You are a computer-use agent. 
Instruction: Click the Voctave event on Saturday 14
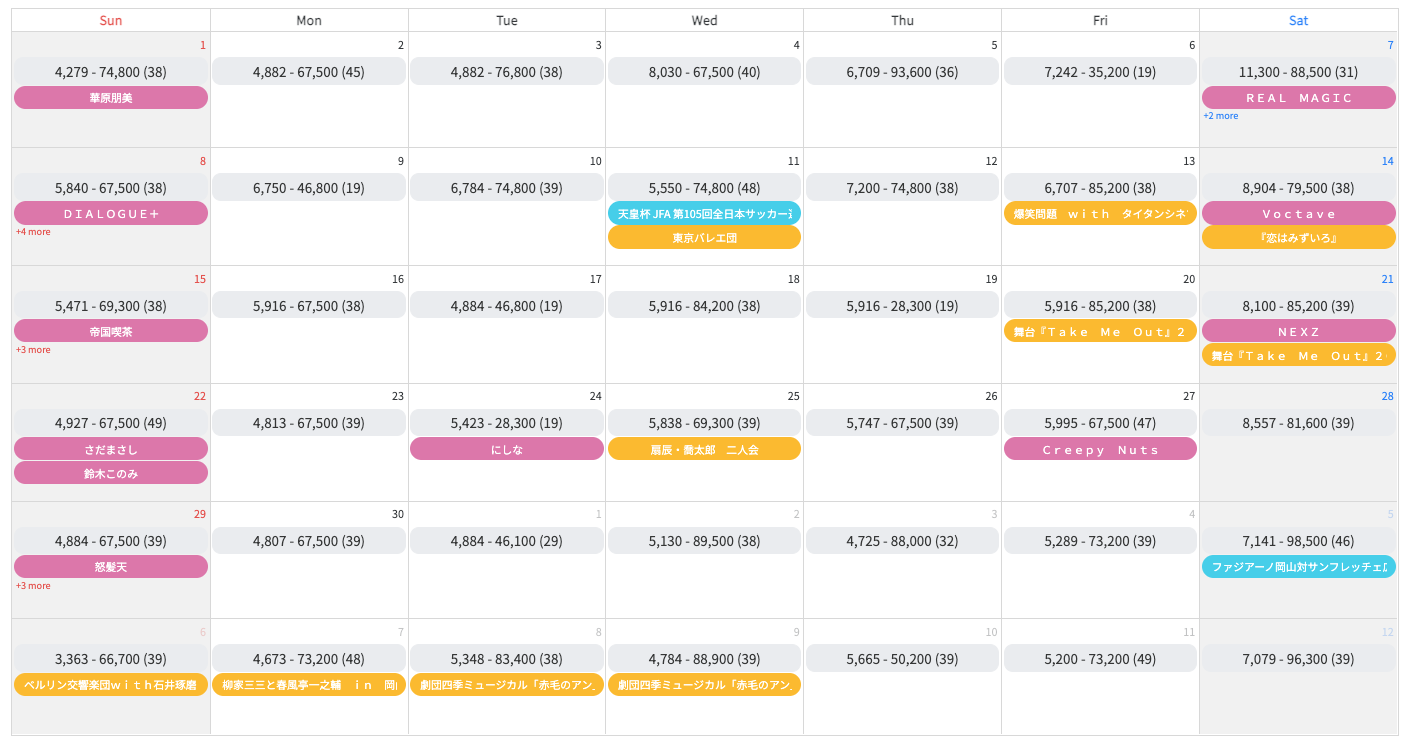pos(1298,214)
